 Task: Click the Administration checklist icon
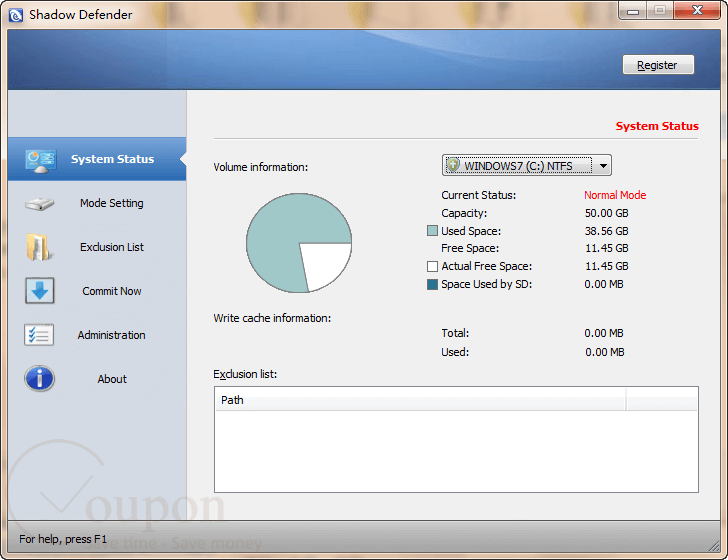(x=39, y=335)
